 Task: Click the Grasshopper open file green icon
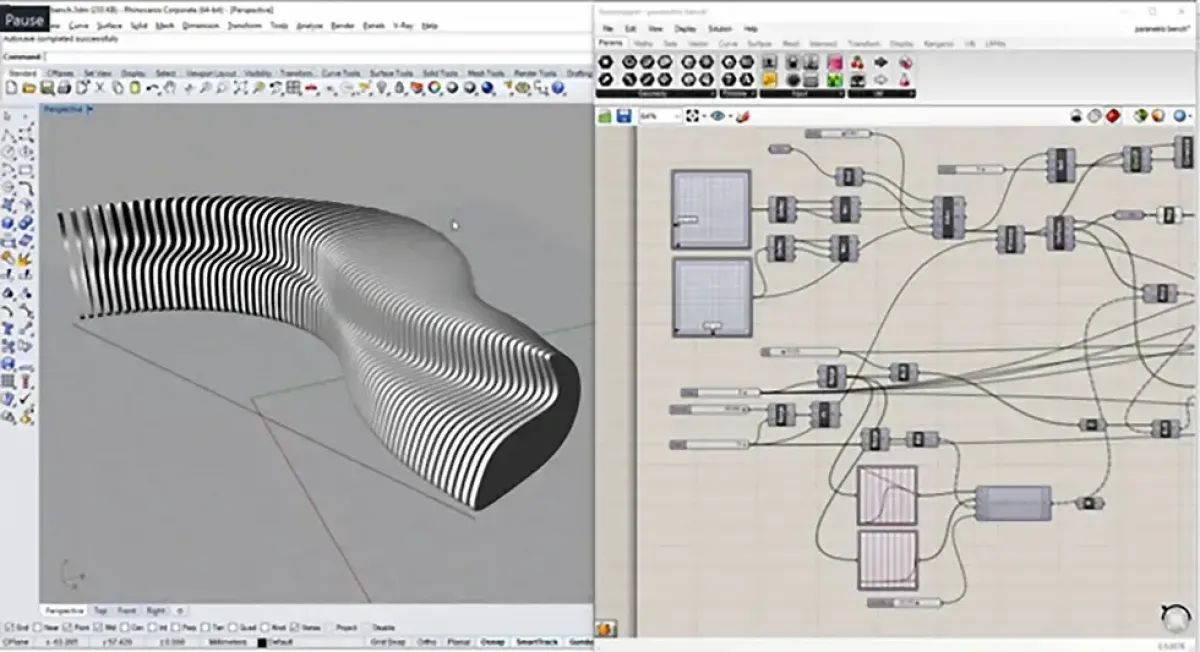tap(605, 117)
